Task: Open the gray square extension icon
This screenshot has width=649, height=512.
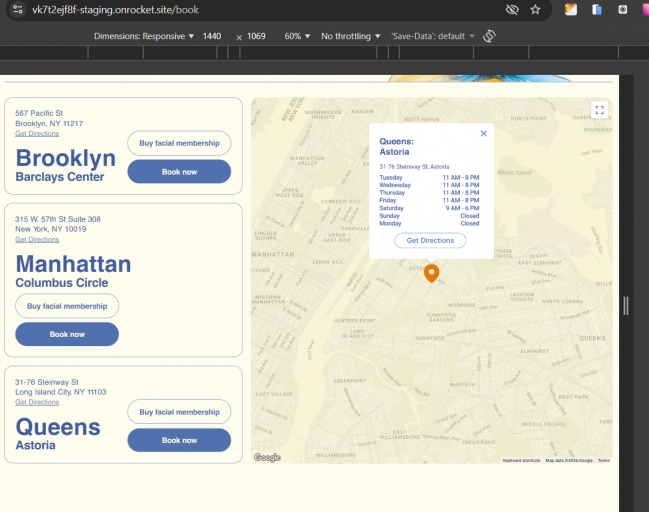Action: click(623, 10)
